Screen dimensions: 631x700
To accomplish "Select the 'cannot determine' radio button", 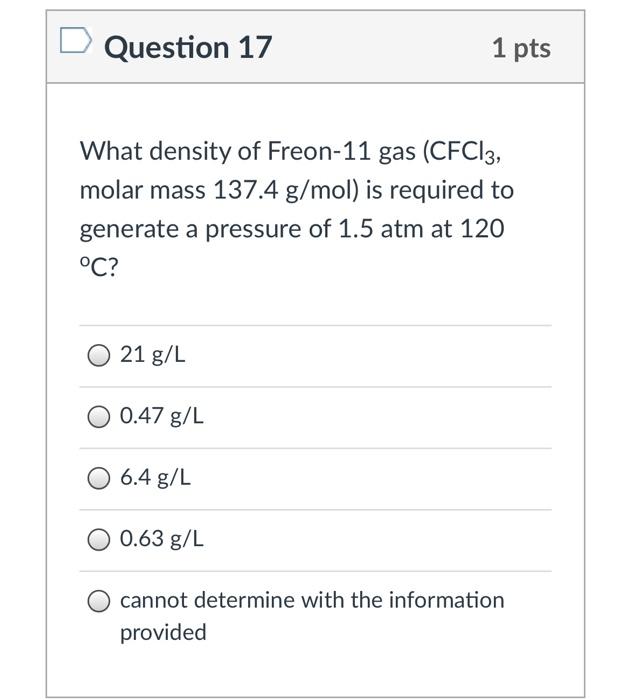I will [99, 601].
